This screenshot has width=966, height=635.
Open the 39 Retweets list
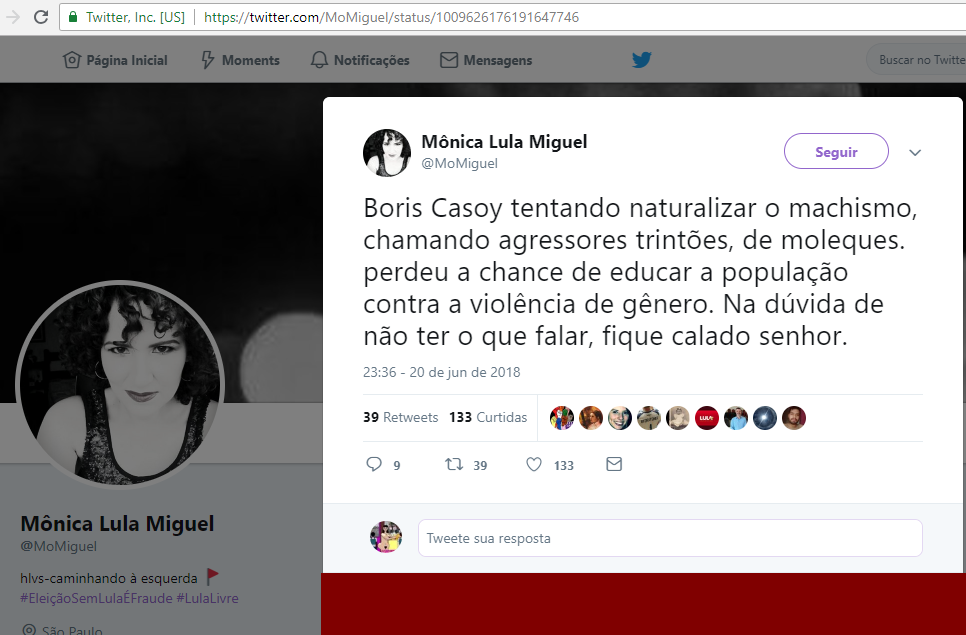[x=400, y=418]
